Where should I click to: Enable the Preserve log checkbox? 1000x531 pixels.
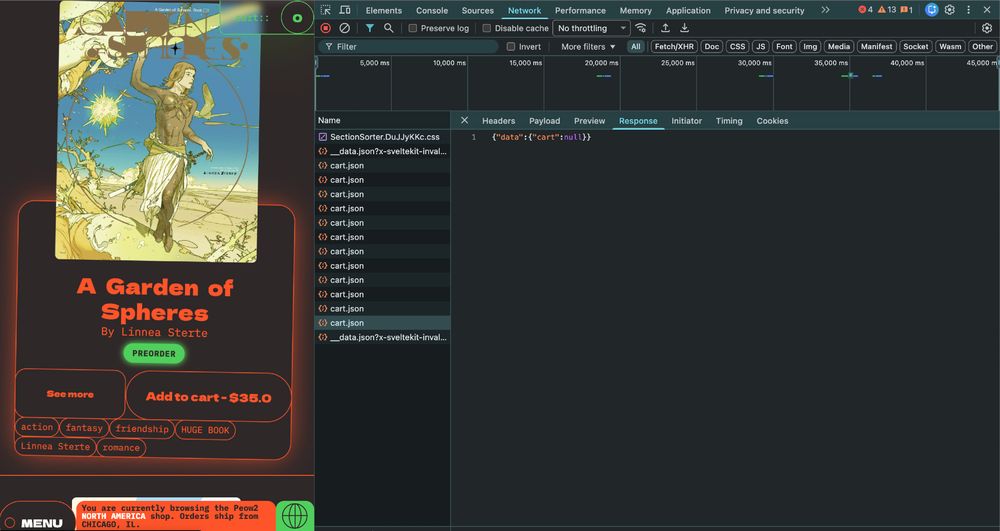tap(413, 28)
